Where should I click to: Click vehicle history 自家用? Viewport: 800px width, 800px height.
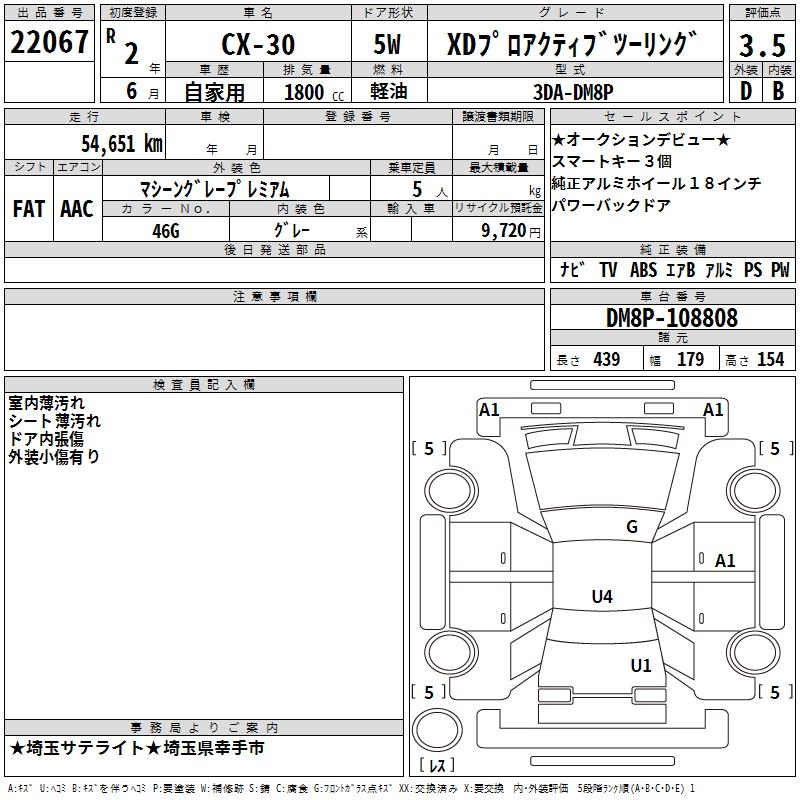(x=214, y=92)
